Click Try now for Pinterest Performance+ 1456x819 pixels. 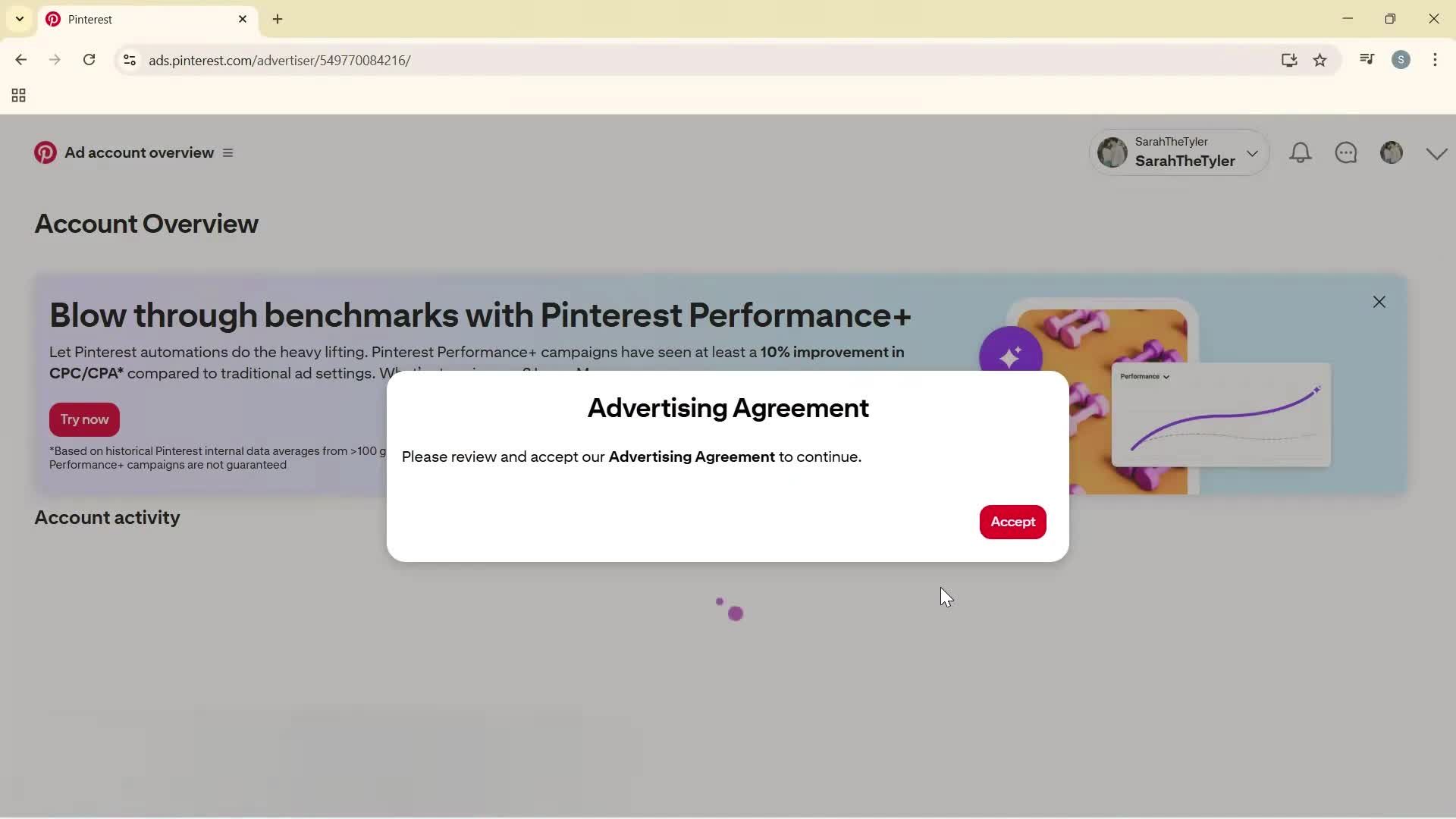(83, 419)
